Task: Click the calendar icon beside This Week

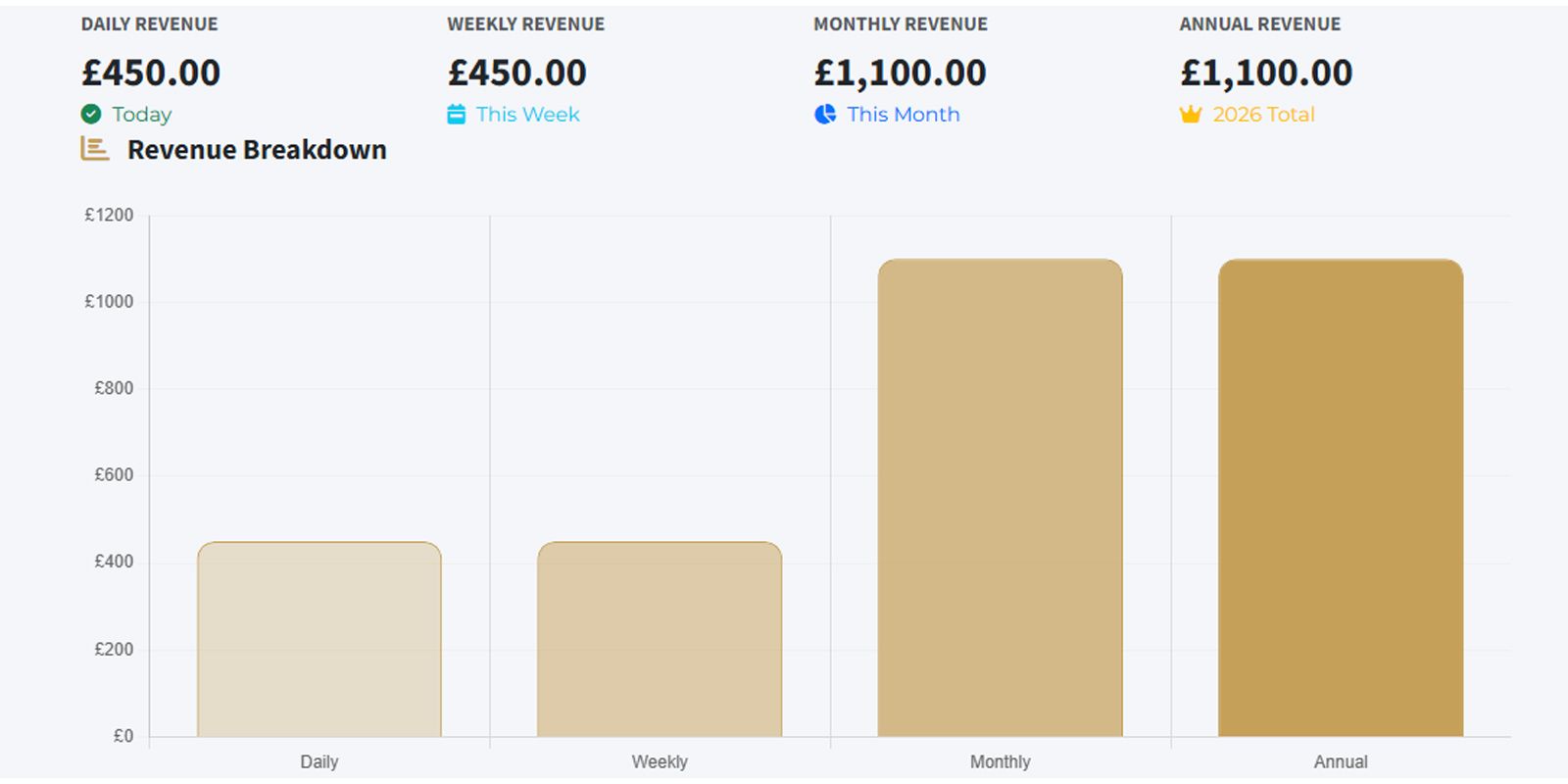Action: coord(457,115)
